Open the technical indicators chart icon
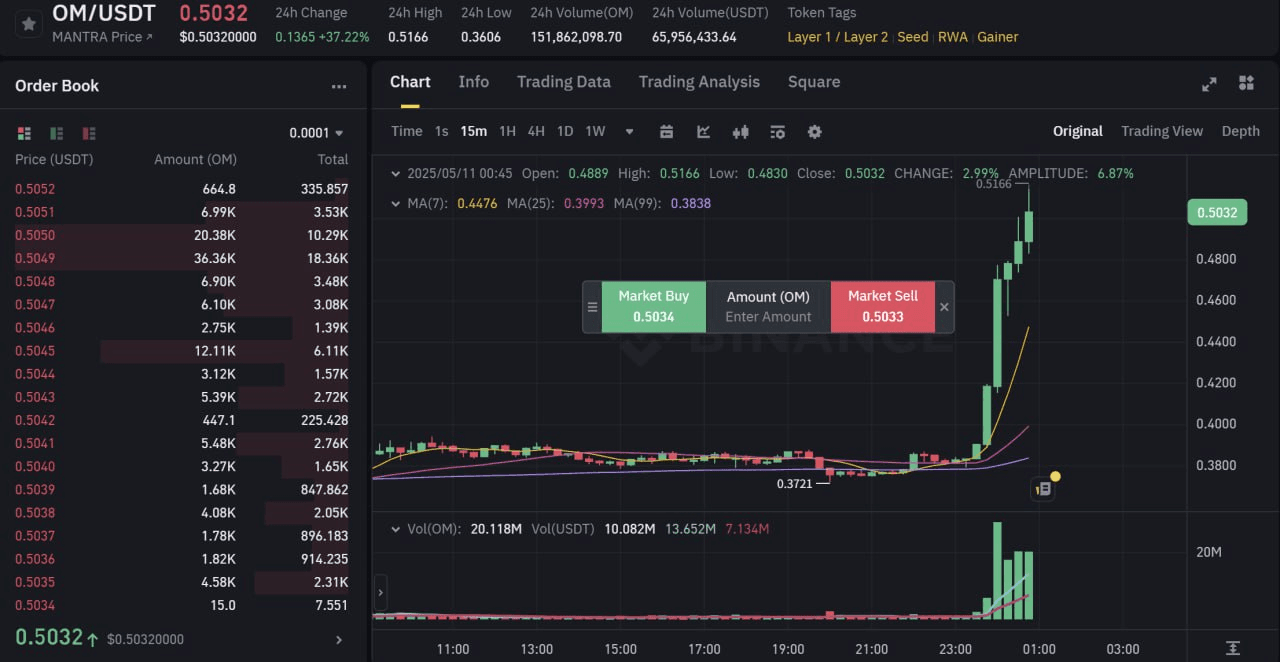 (x=704, y=132)
